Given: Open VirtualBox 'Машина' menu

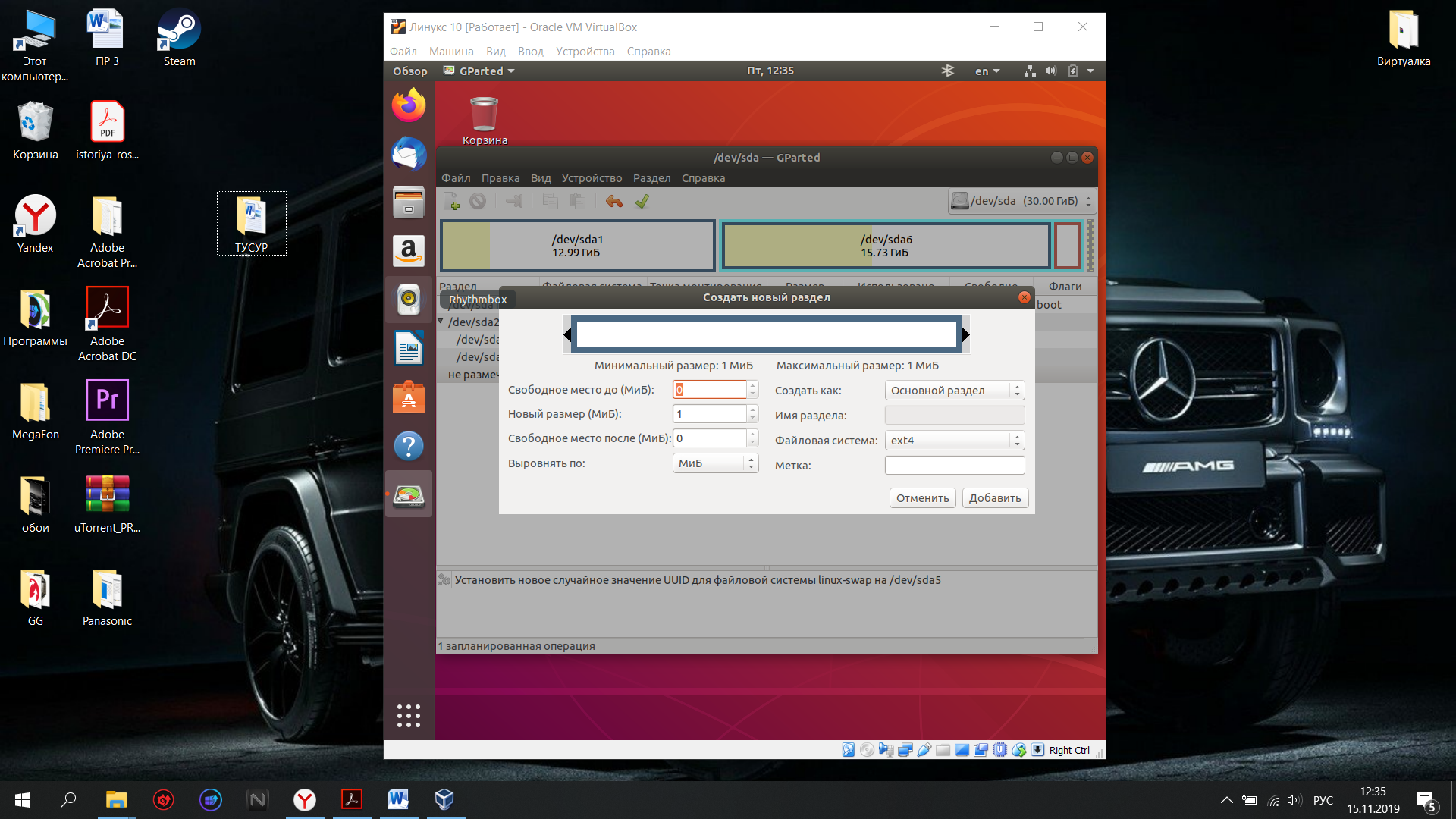Looking at the screenshot, I should tap(451, 52).
